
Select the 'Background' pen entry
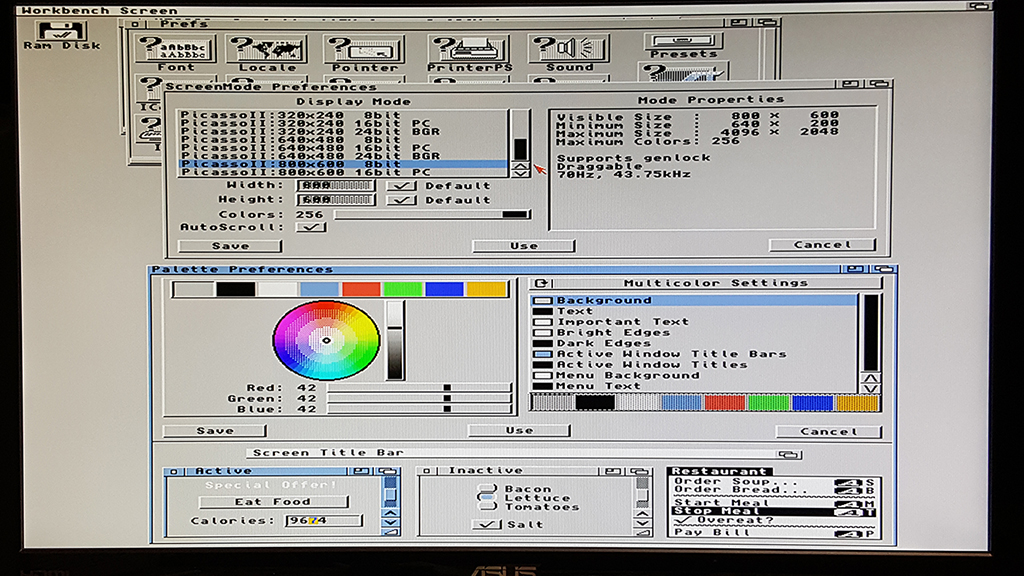tap(694, 300)
